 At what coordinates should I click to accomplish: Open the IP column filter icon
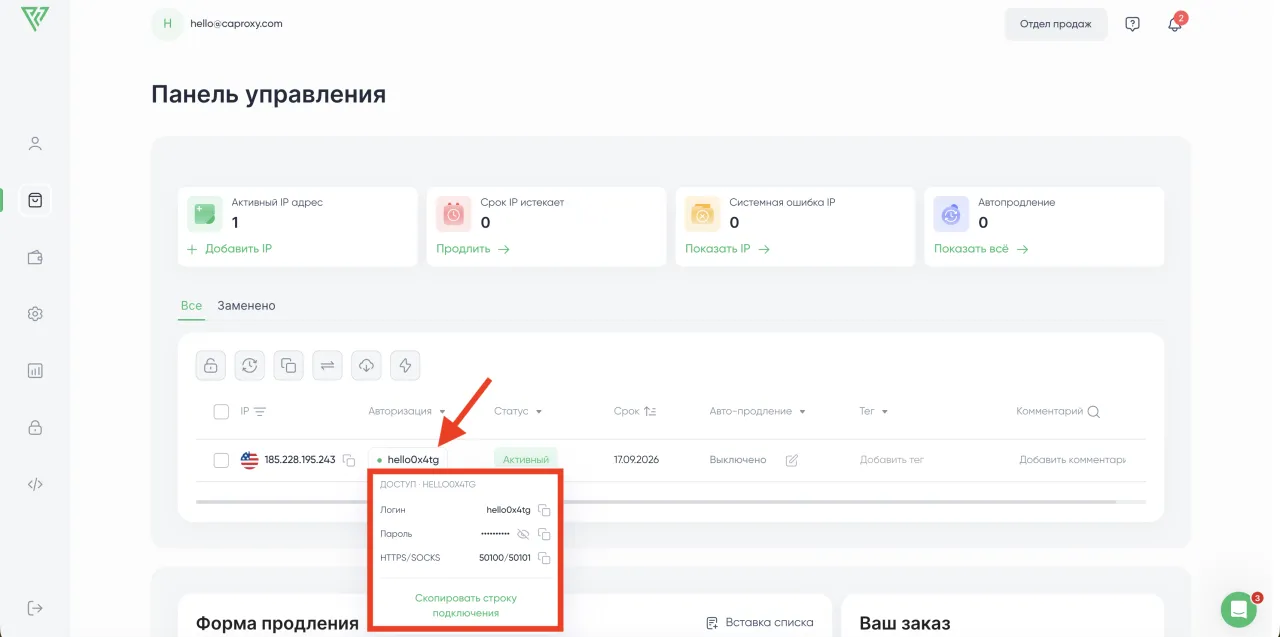click(x=260, y=411)
